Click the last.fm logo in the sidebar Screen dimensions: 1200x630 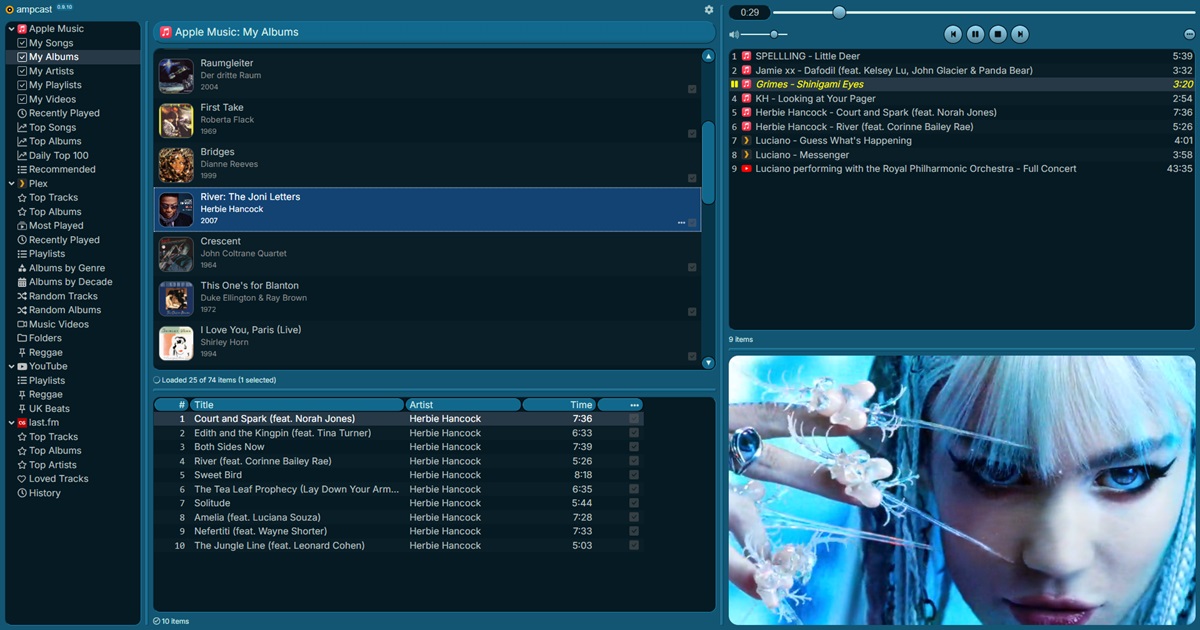pos(22,423)
